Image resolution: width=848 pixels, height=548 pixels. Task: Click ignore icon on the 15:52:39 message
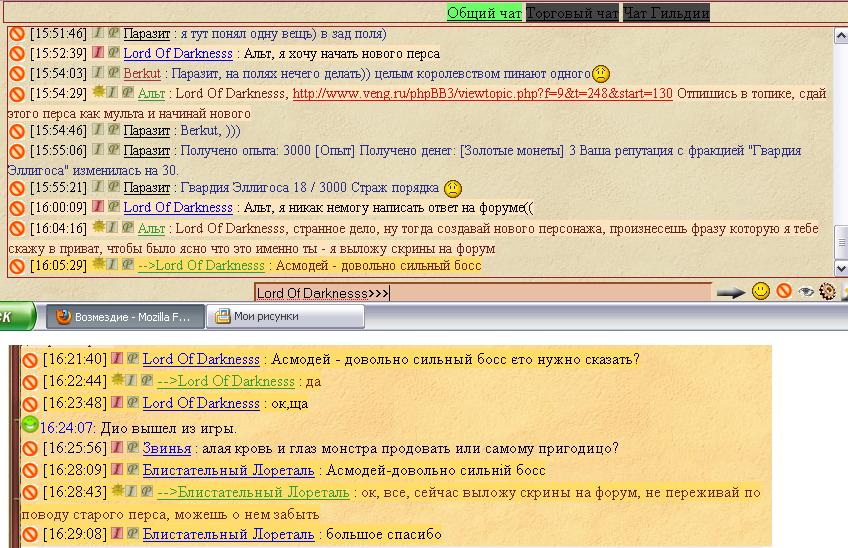click(x=17, y=54)
